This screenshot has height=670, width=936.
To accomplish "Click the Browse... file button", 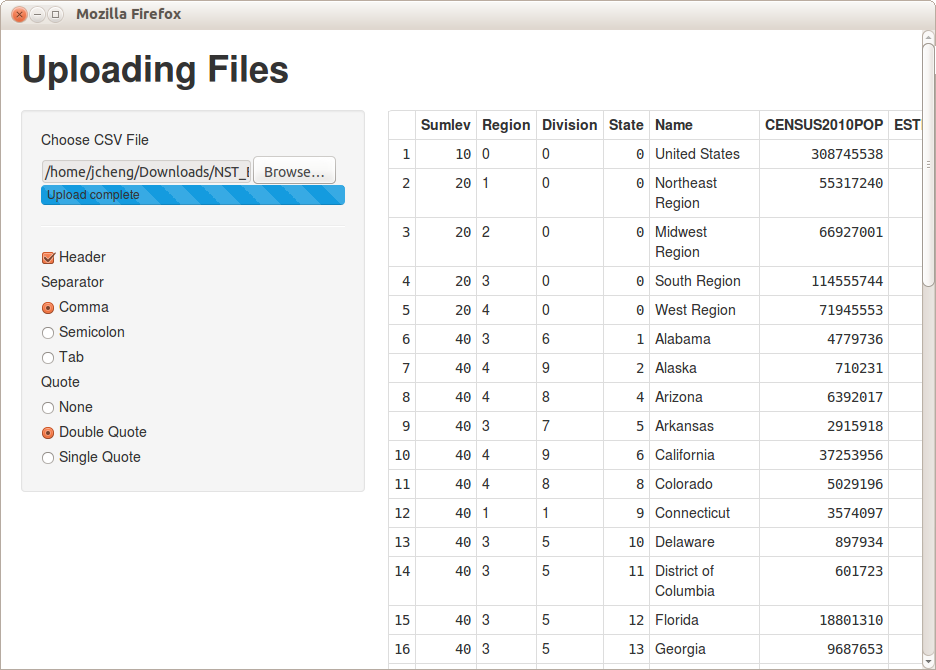I will coord(294,171).
